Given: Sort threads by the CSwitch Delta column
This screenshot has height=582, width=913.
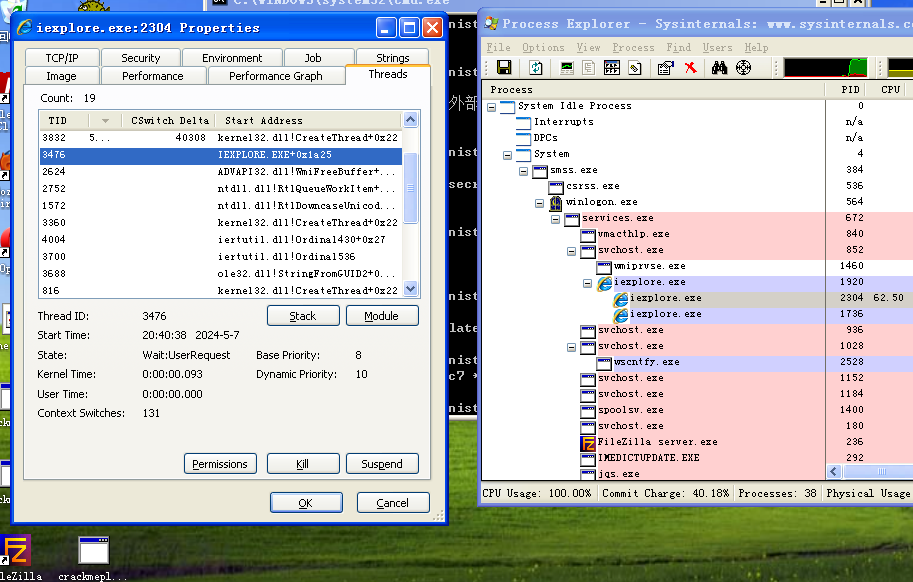Looking at the screenshot, I should pos(170,120).
